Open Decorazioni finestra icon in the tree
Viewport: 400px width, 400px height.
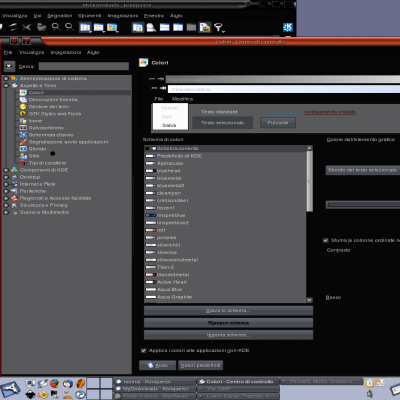point(23,100)
